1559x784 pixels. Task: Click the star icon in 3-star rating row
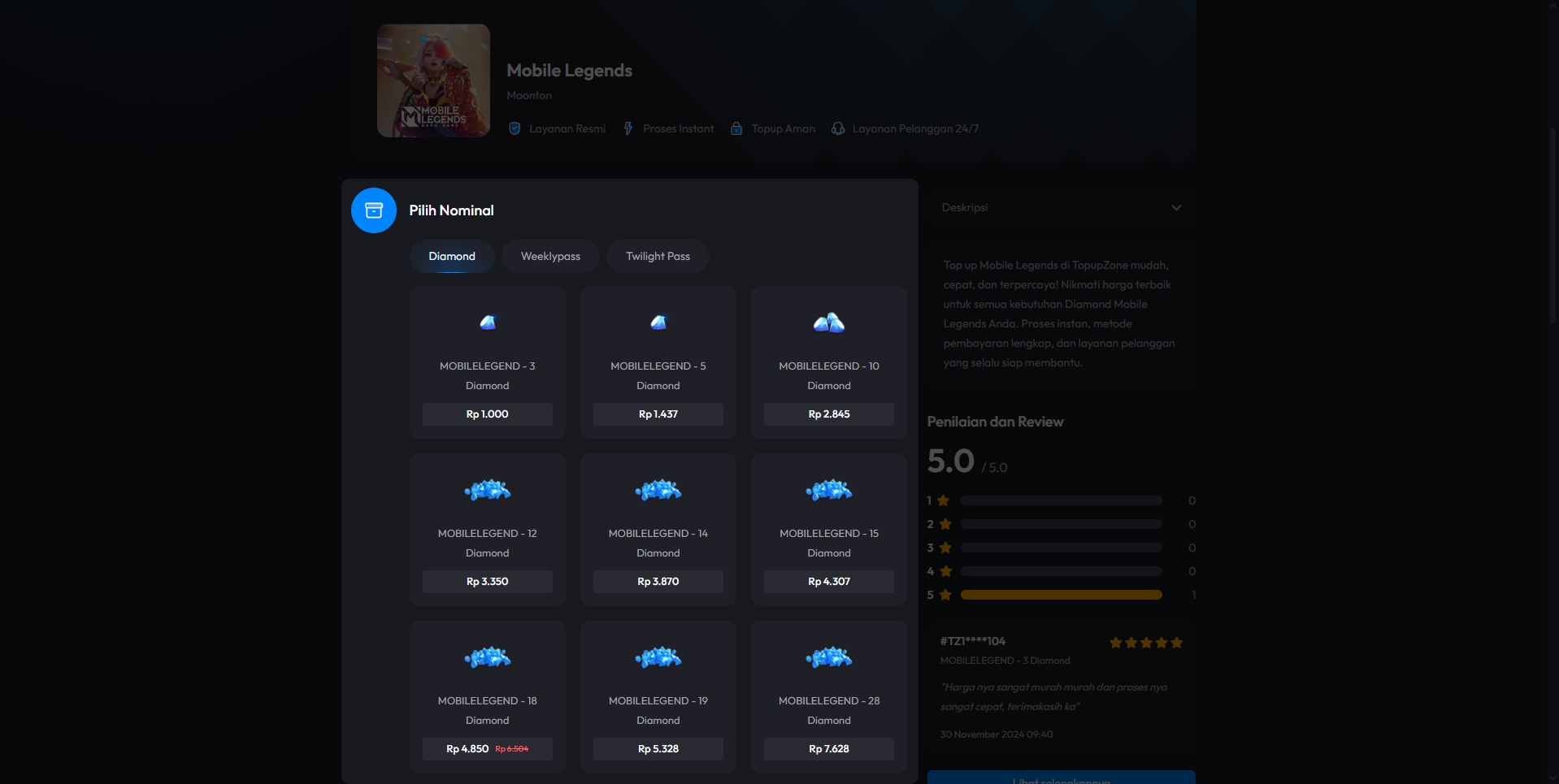(945, 548)
